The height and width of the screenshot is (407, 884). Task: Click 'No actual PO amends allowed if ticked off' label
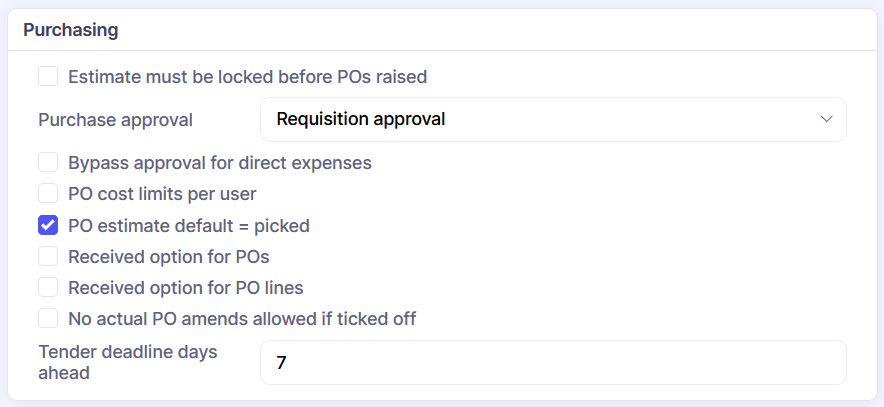coord(242,318)
